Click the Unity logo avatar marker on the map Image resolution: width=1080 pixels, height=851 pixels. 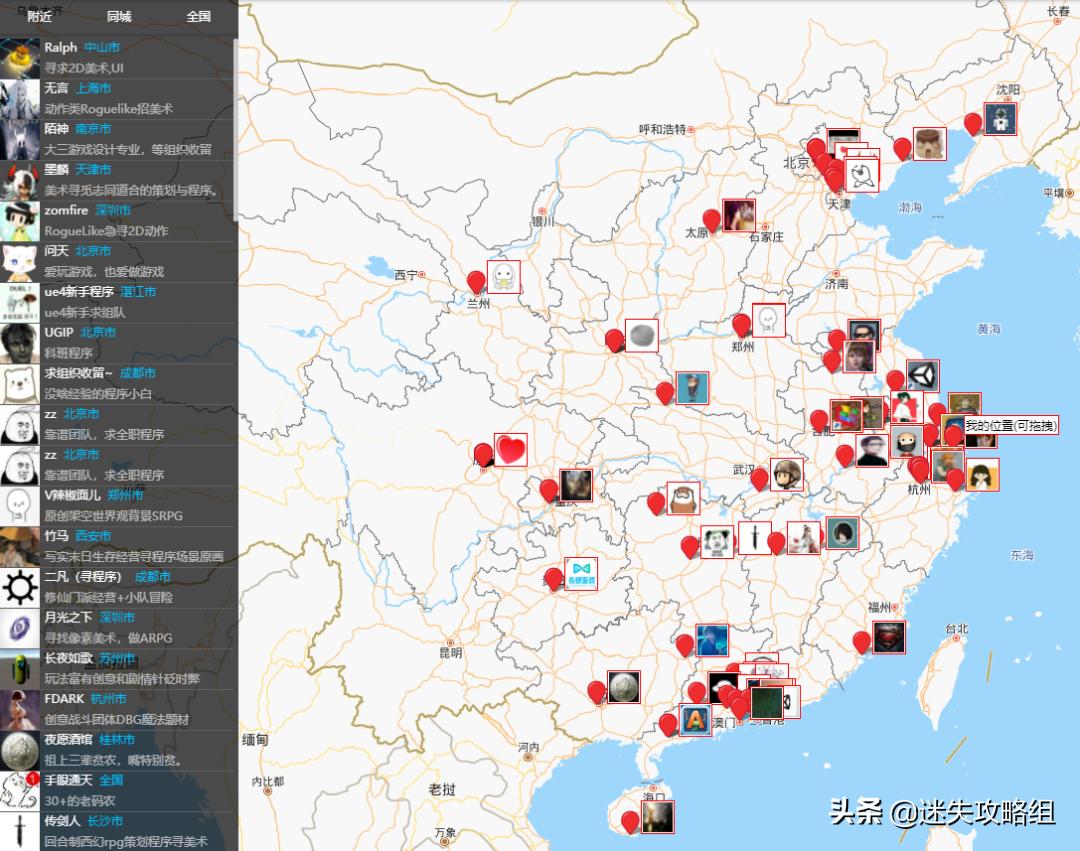(923, 377)
